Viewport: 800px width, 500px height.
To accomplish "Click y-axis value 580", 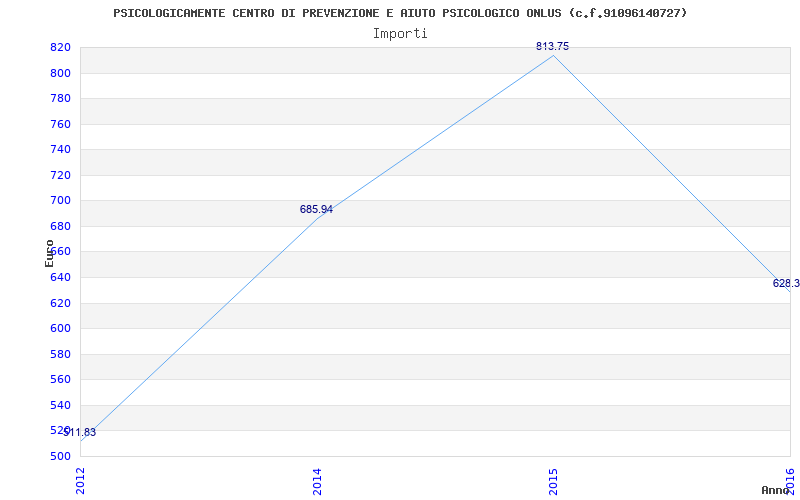I will coord(59,354).
